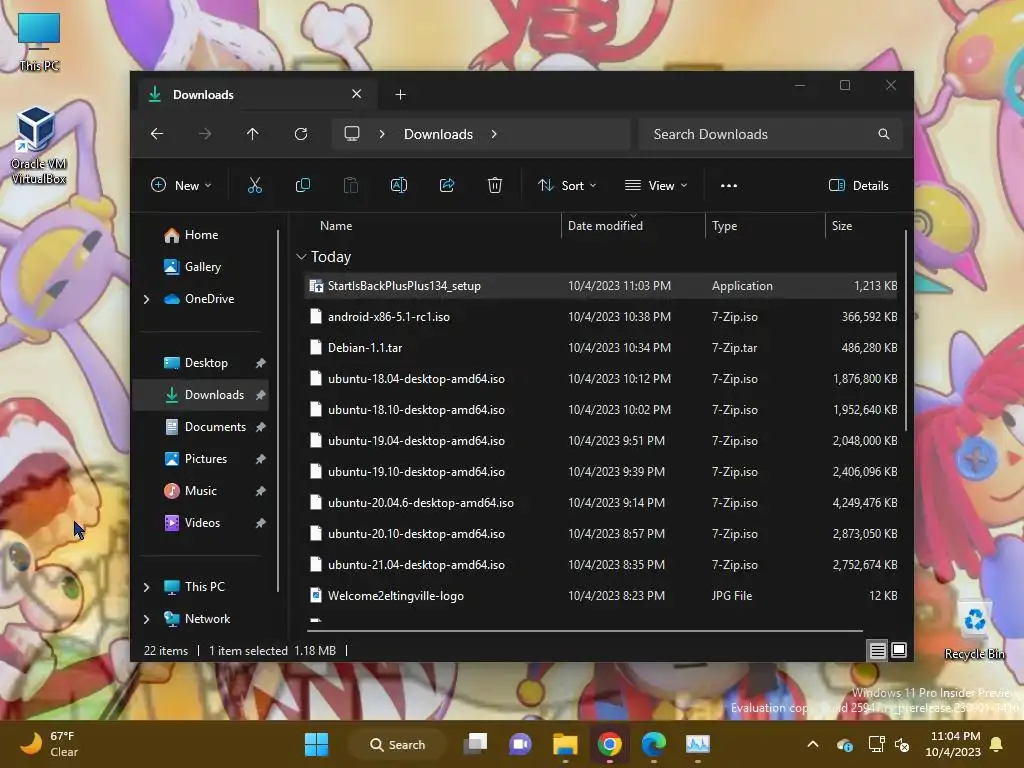Switch to large thumbnails view icon

click(899, 650)
